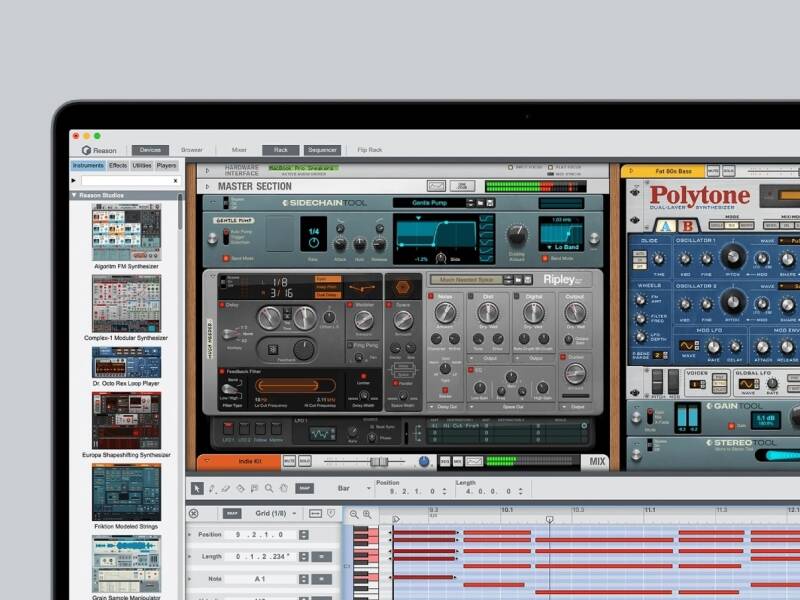The image size is (800, 600).
Task: Select the Hand tool in sequencer toolbar
Action: (x=284, y=488)
